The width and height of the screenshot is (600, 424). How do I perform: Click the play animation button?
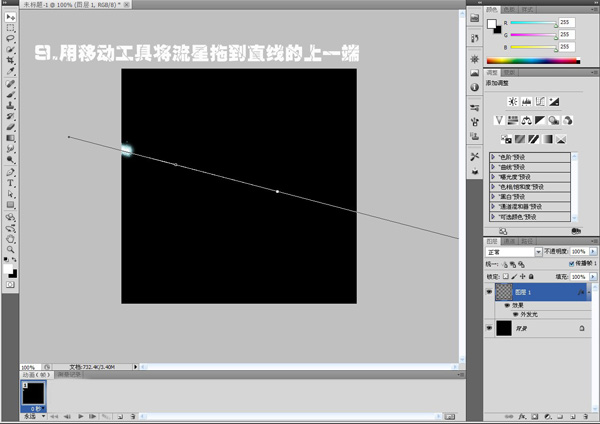79,415
